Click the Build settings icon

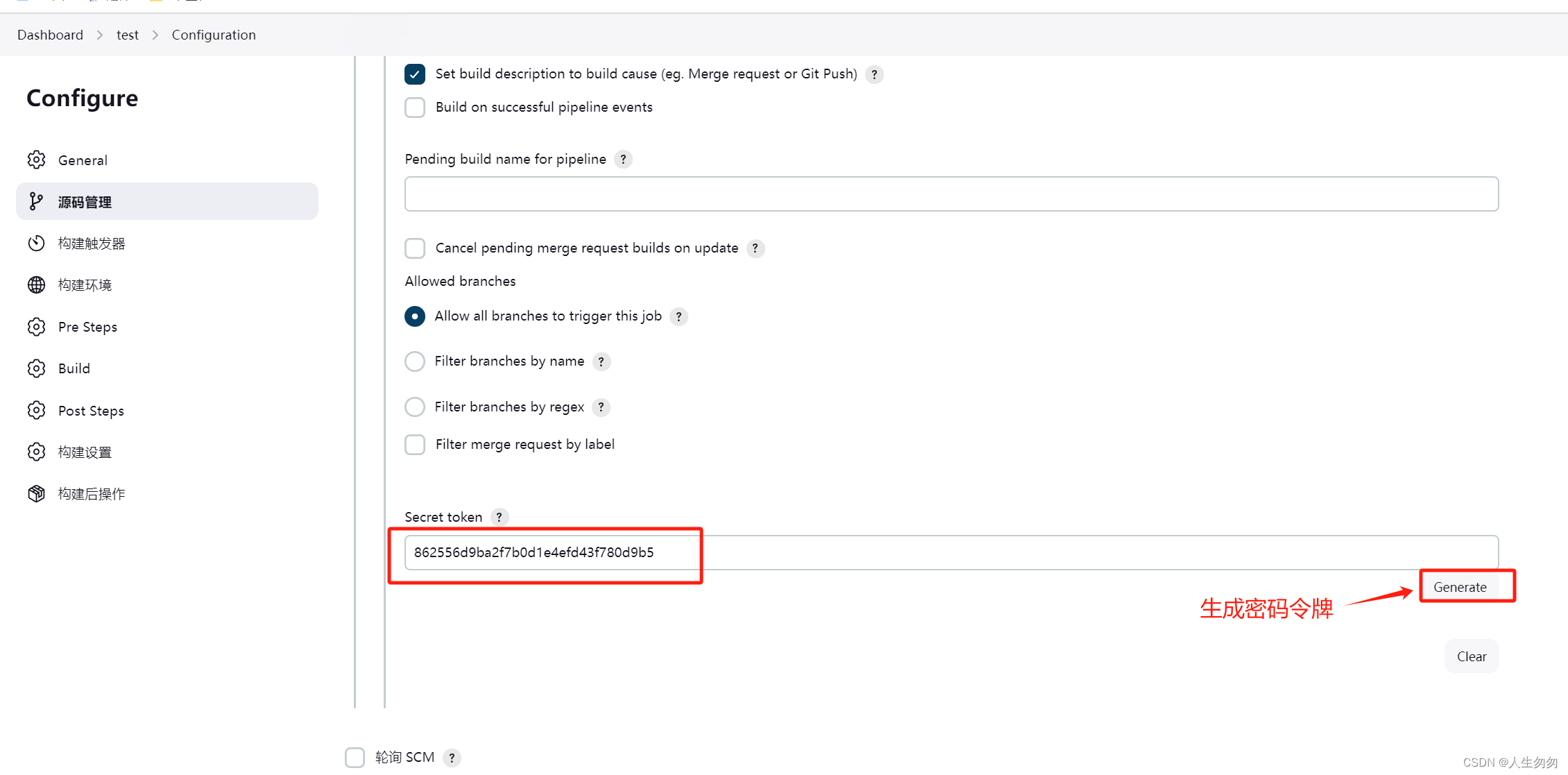coord(37,452)
